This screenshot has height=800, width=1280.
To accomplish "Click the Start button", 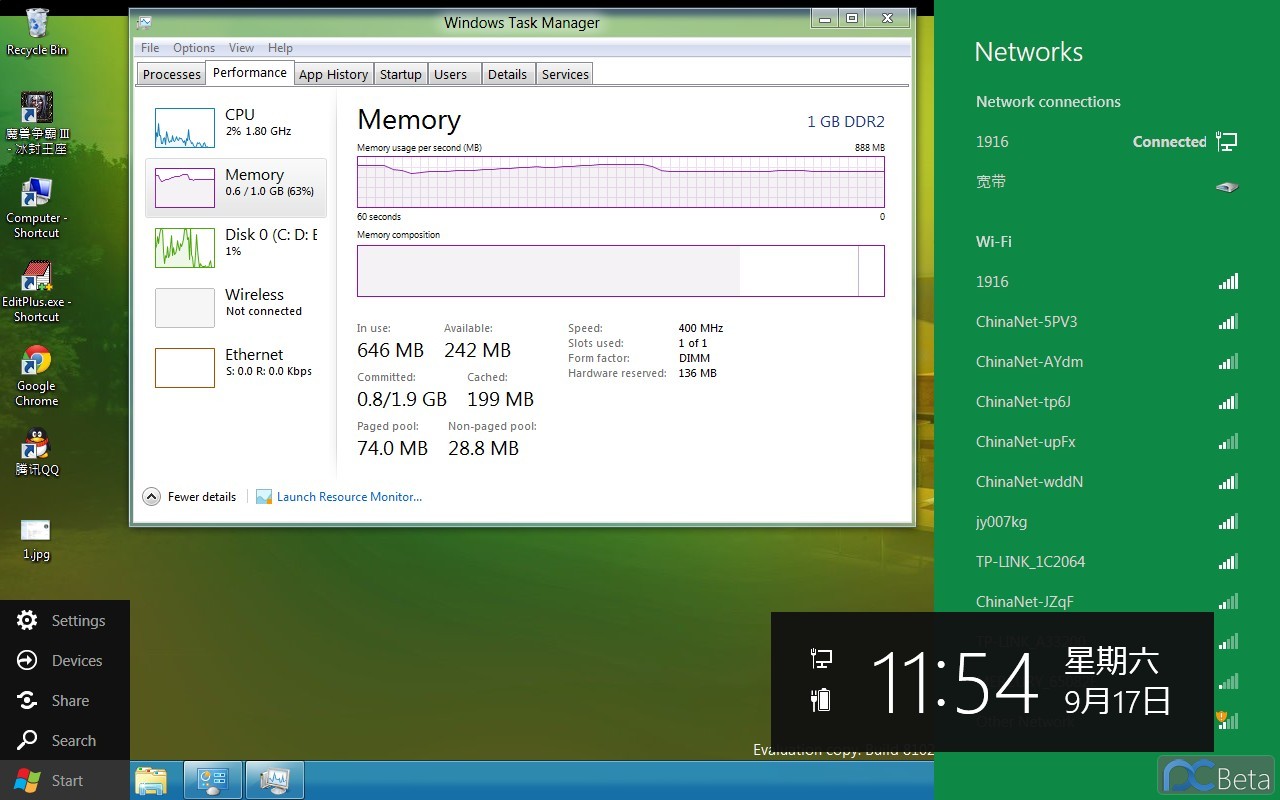I will tap(65, 780).
